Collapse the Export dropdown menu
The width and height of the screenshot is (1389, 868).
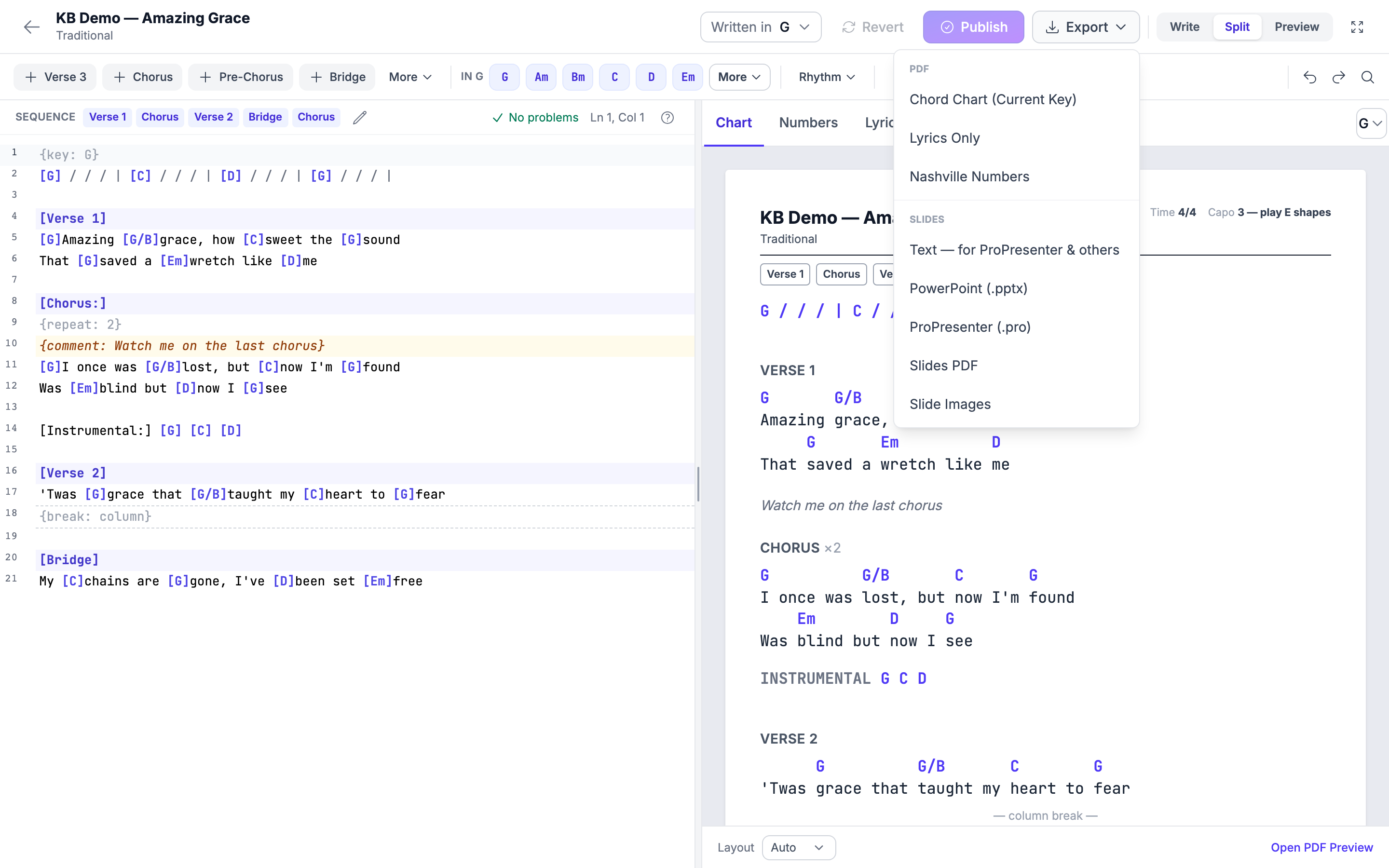point(1085,27)
